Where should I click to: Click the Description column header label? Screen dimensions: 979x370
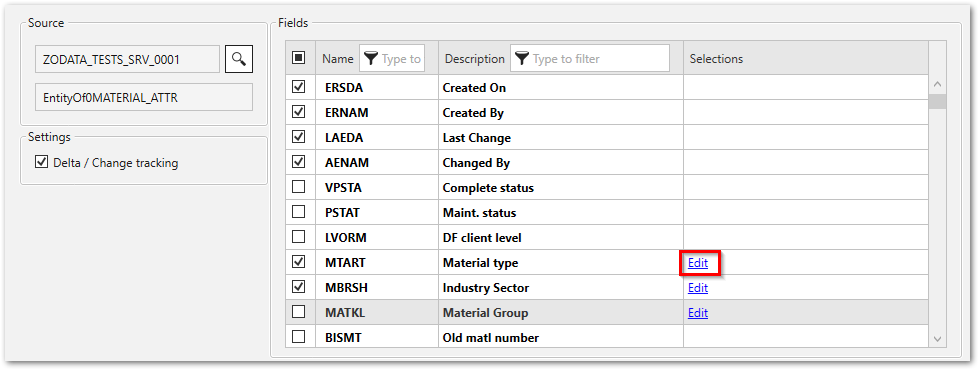click(474, 59)
